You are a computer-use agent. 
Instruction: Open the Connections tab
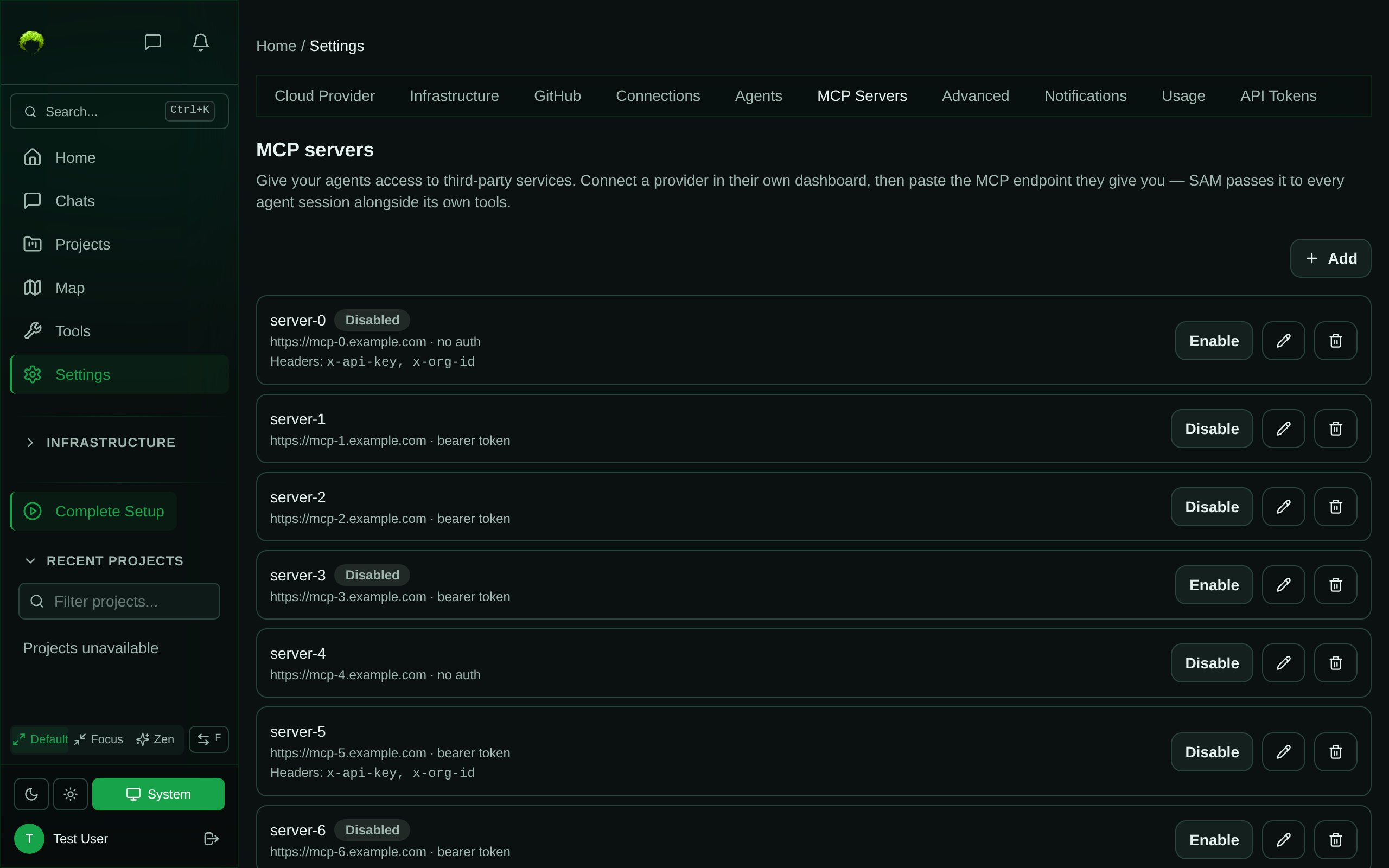point(658,96)
